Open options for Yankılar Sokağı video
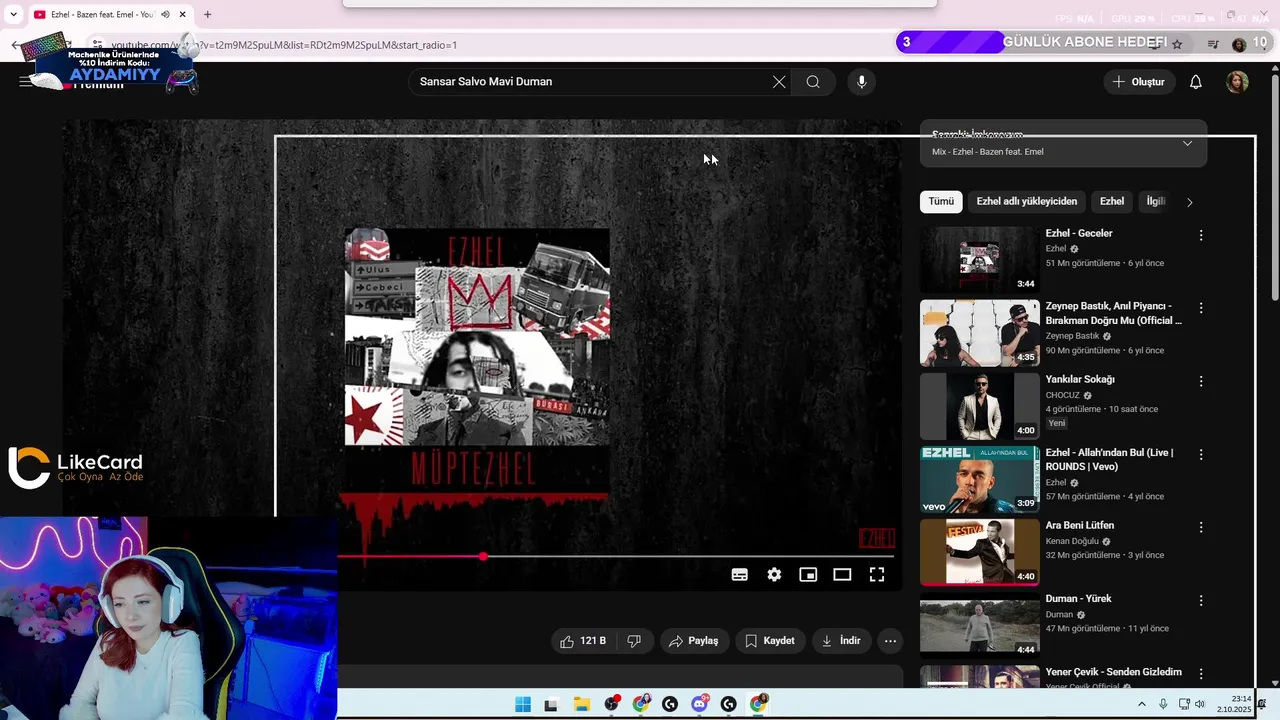 [x=1201, y=381]
